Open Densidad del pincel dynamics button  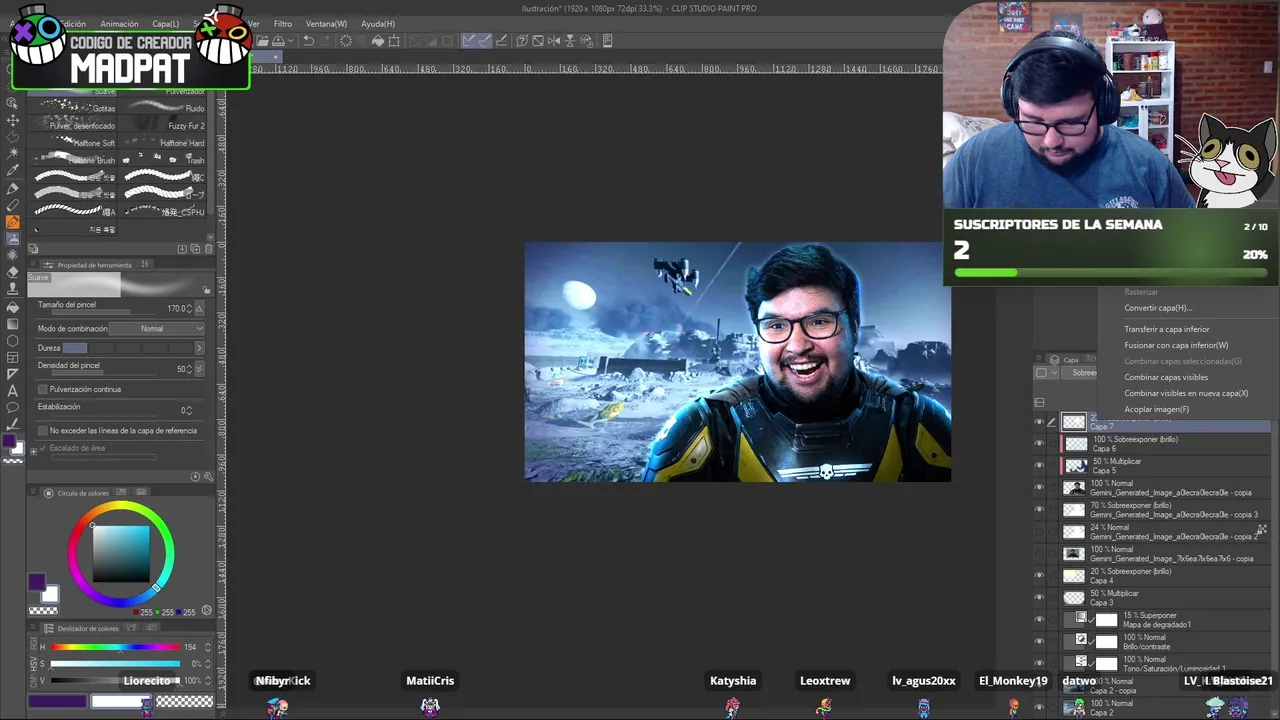(199, 369)
